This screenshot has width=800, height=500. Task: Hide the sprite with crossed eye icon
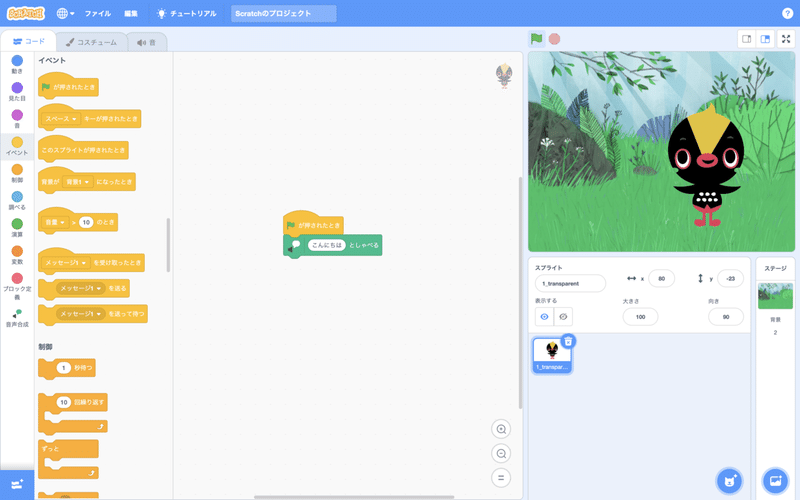563,317
